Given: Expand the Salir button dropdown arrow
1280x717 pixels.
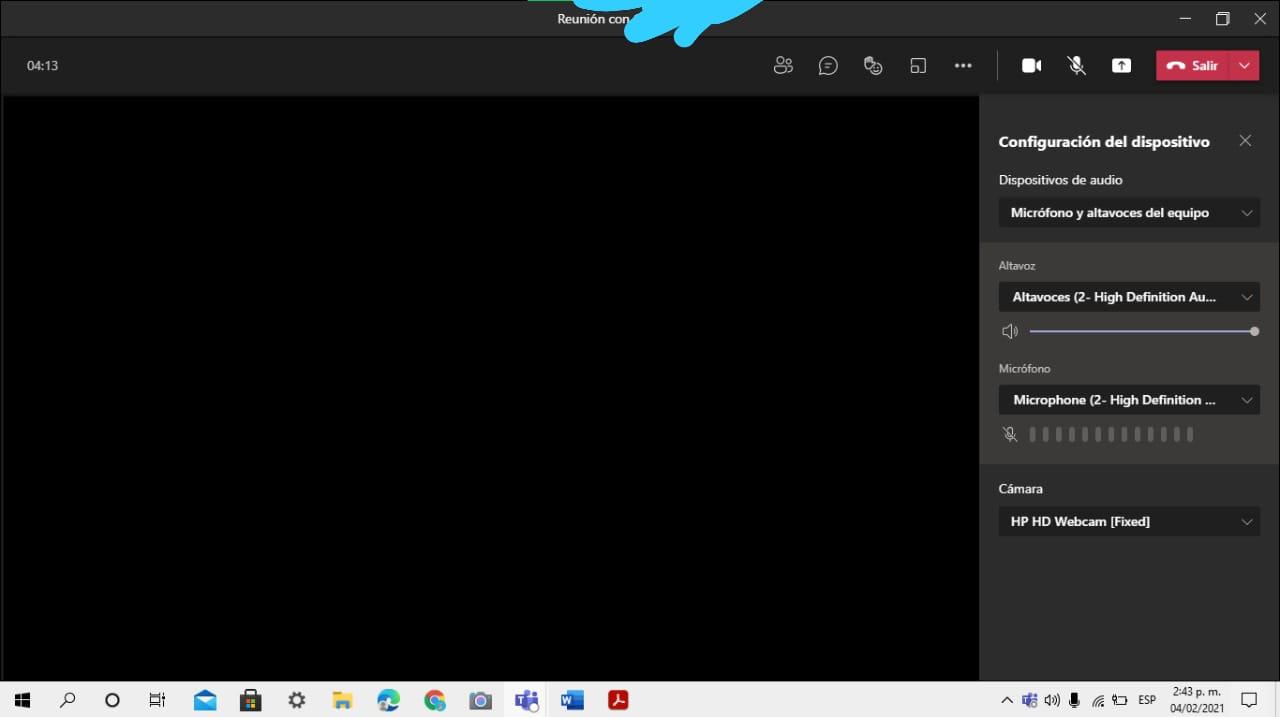Looking at the screenshot, I should (x=1245, y=65).
